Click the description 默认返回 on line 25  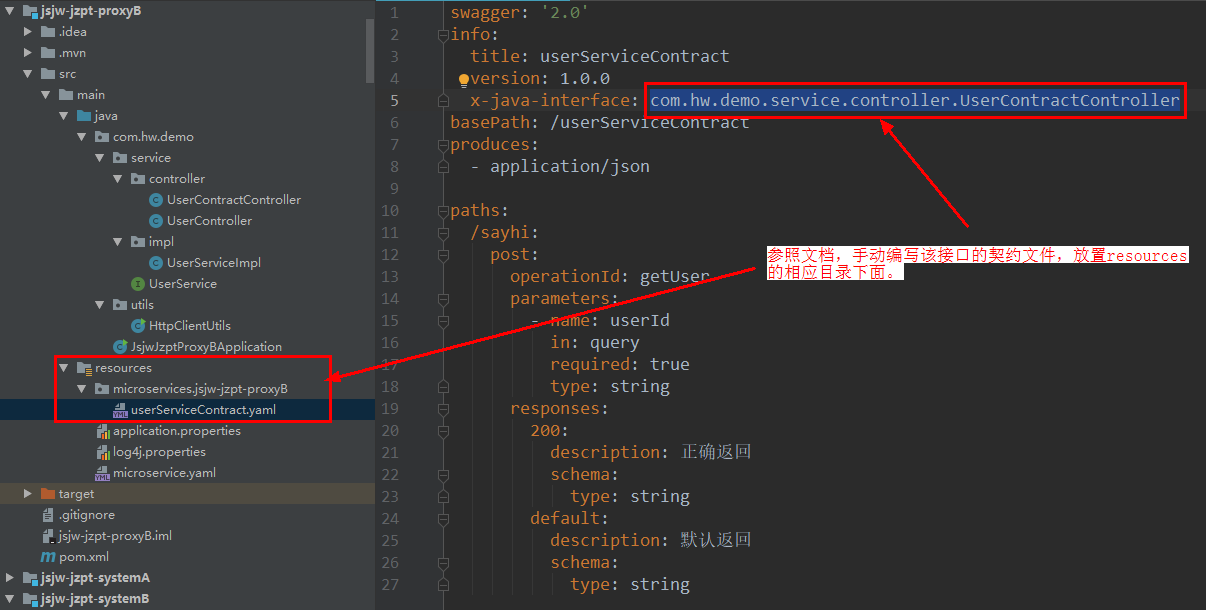pos(716,540)
